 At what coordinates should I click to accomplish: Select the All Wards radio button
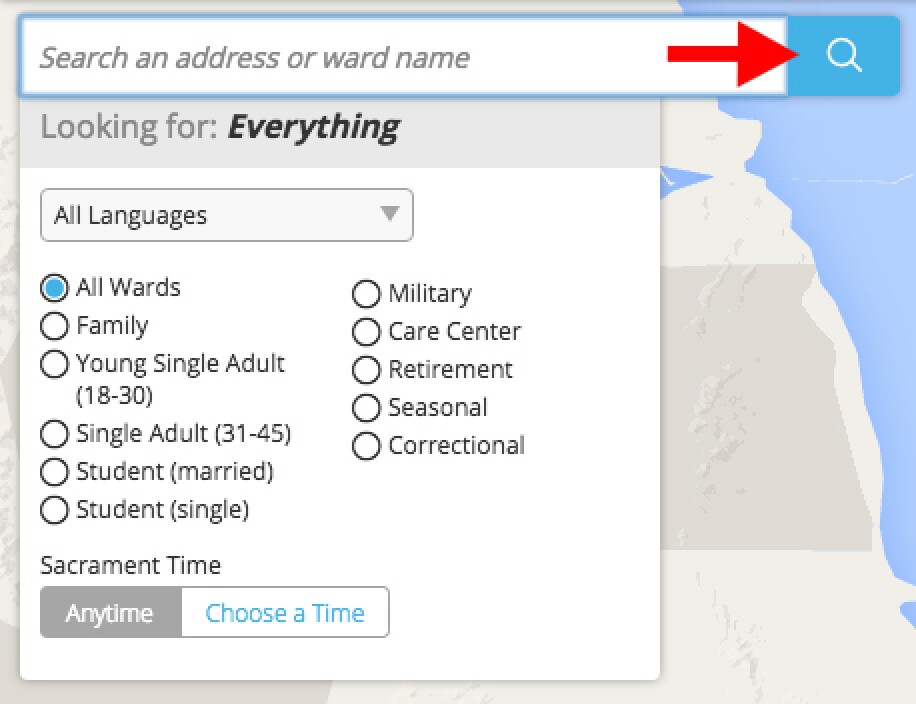pyautogui.click(x=54, y=288)
